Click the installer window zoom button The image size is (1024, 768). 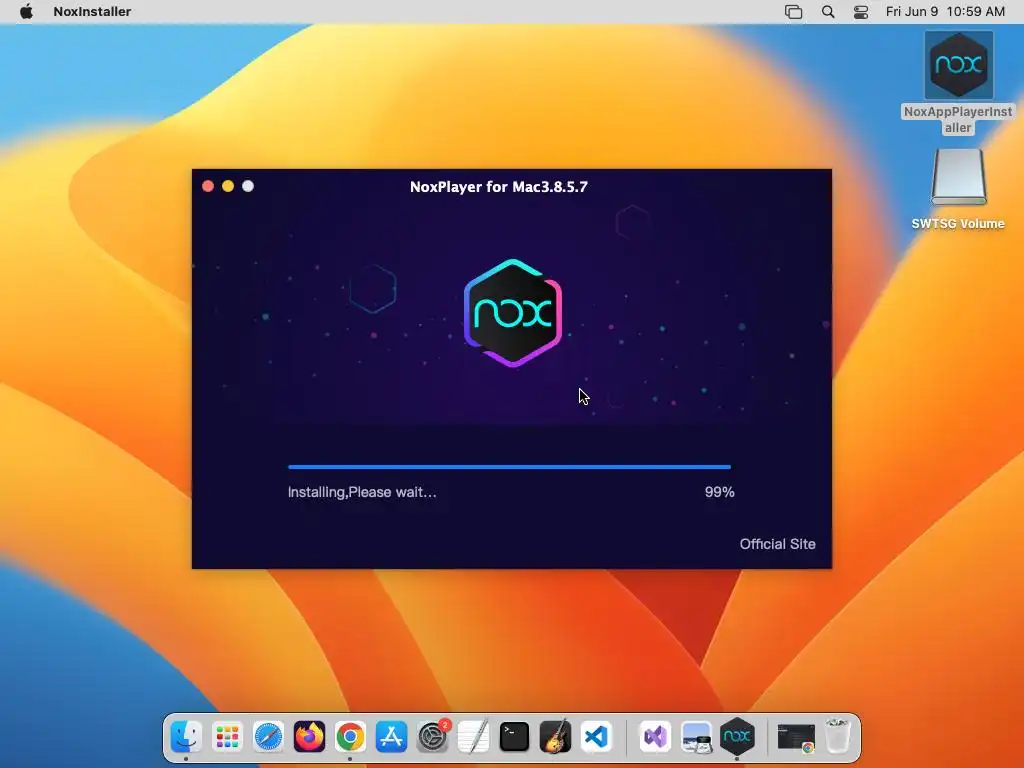click(248, 186)
